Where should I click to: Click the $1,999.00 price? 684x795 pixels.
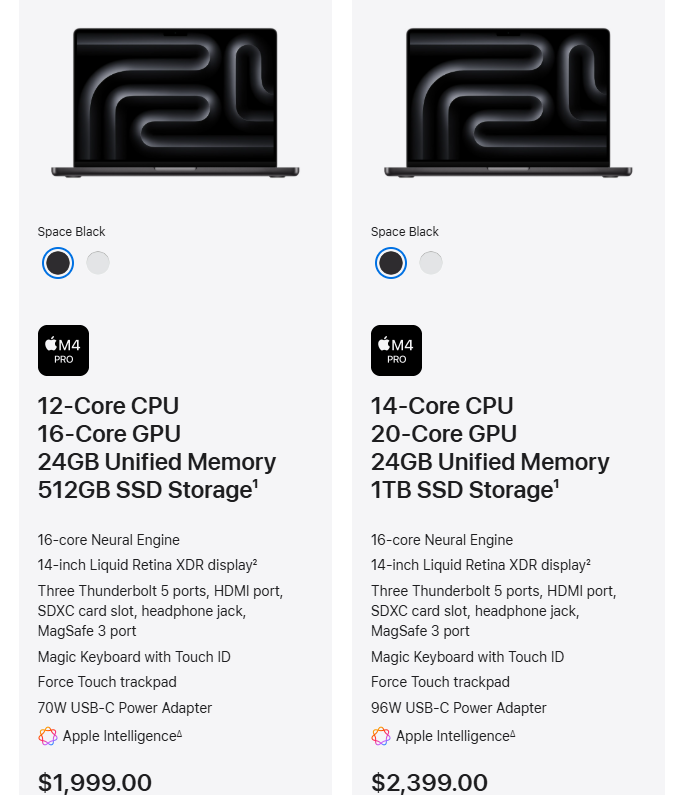95,782
